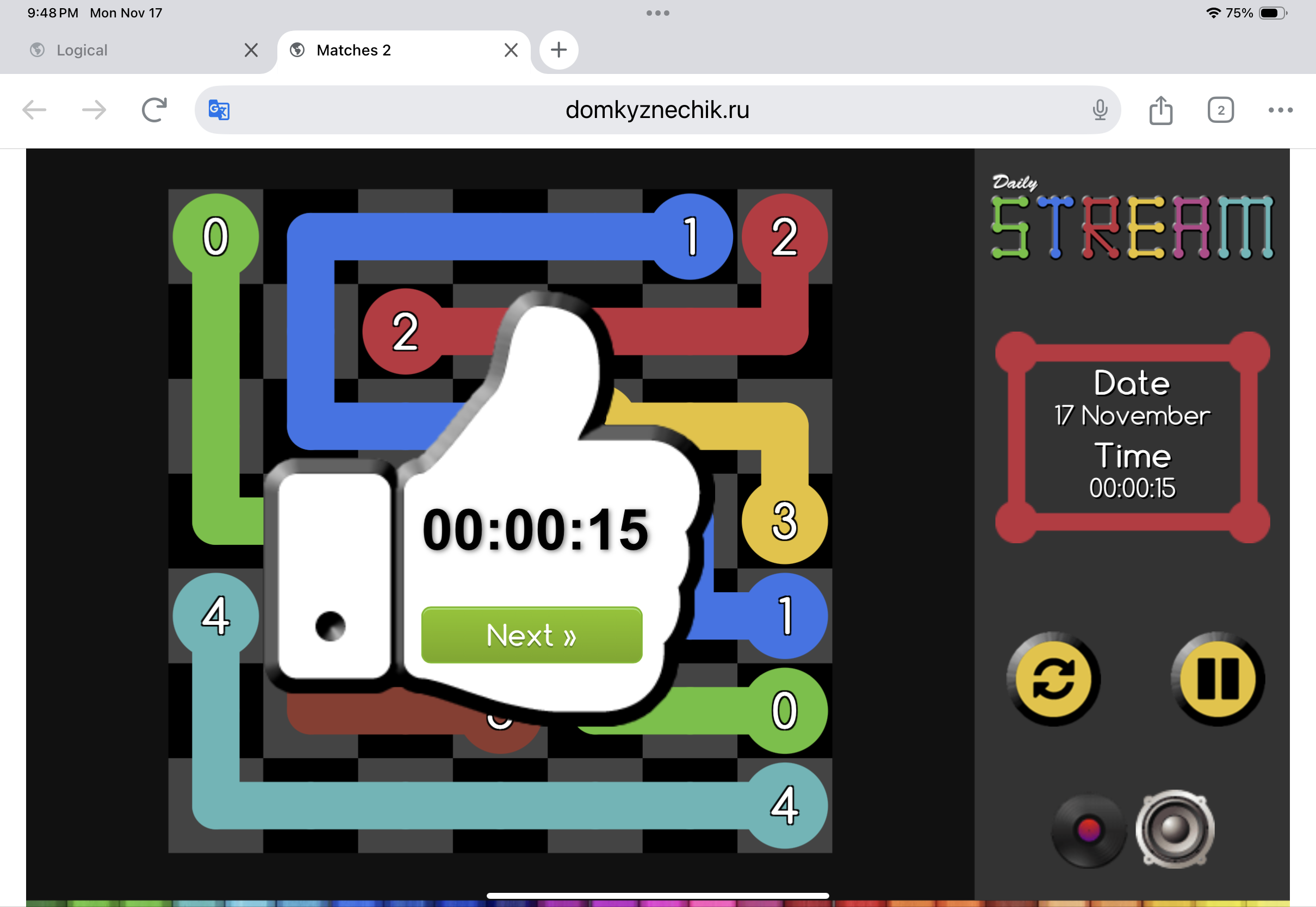Tap the three-dot multitasking control at top
The width and height of the screenshot is (1316, 907).
(657, 13)
